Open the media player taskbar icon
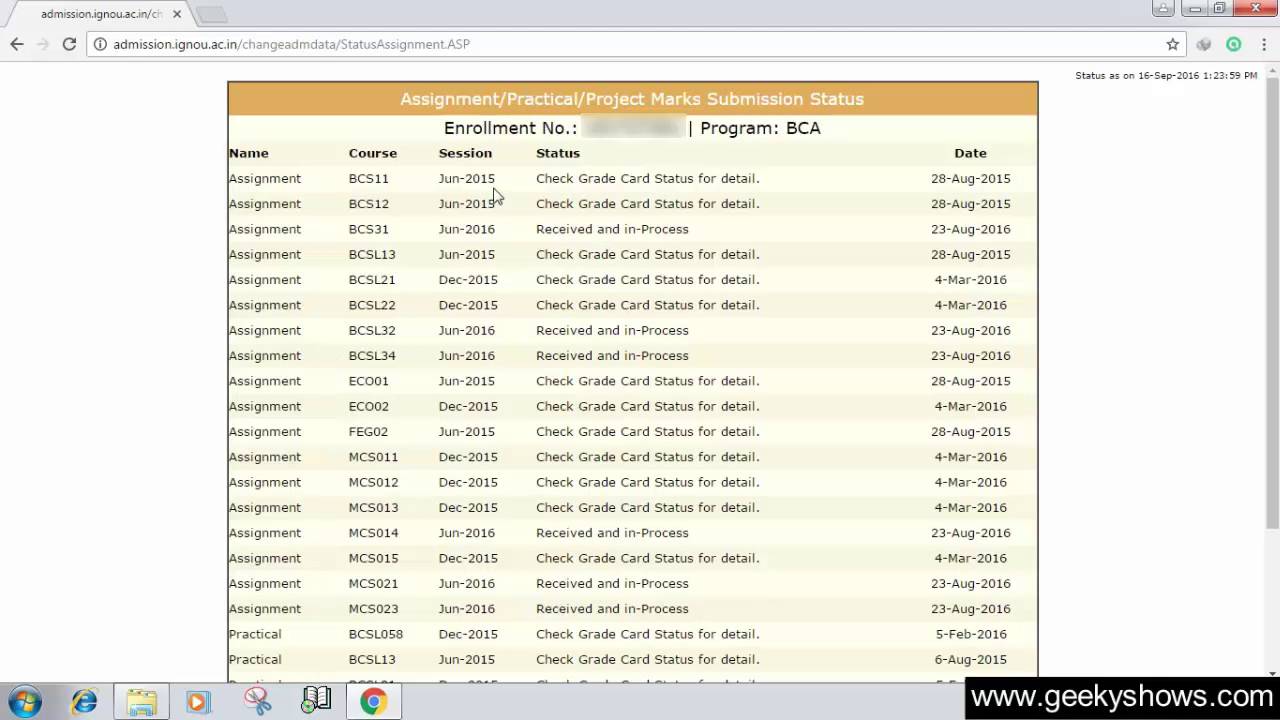Screen dimensions: 1280x720 198,702
